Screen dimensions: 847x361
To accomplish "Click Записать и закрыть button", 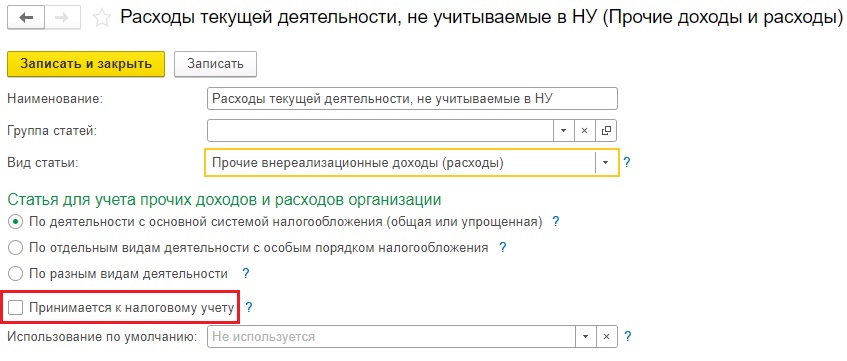I will pyautogui.click(x=86, y=63).
